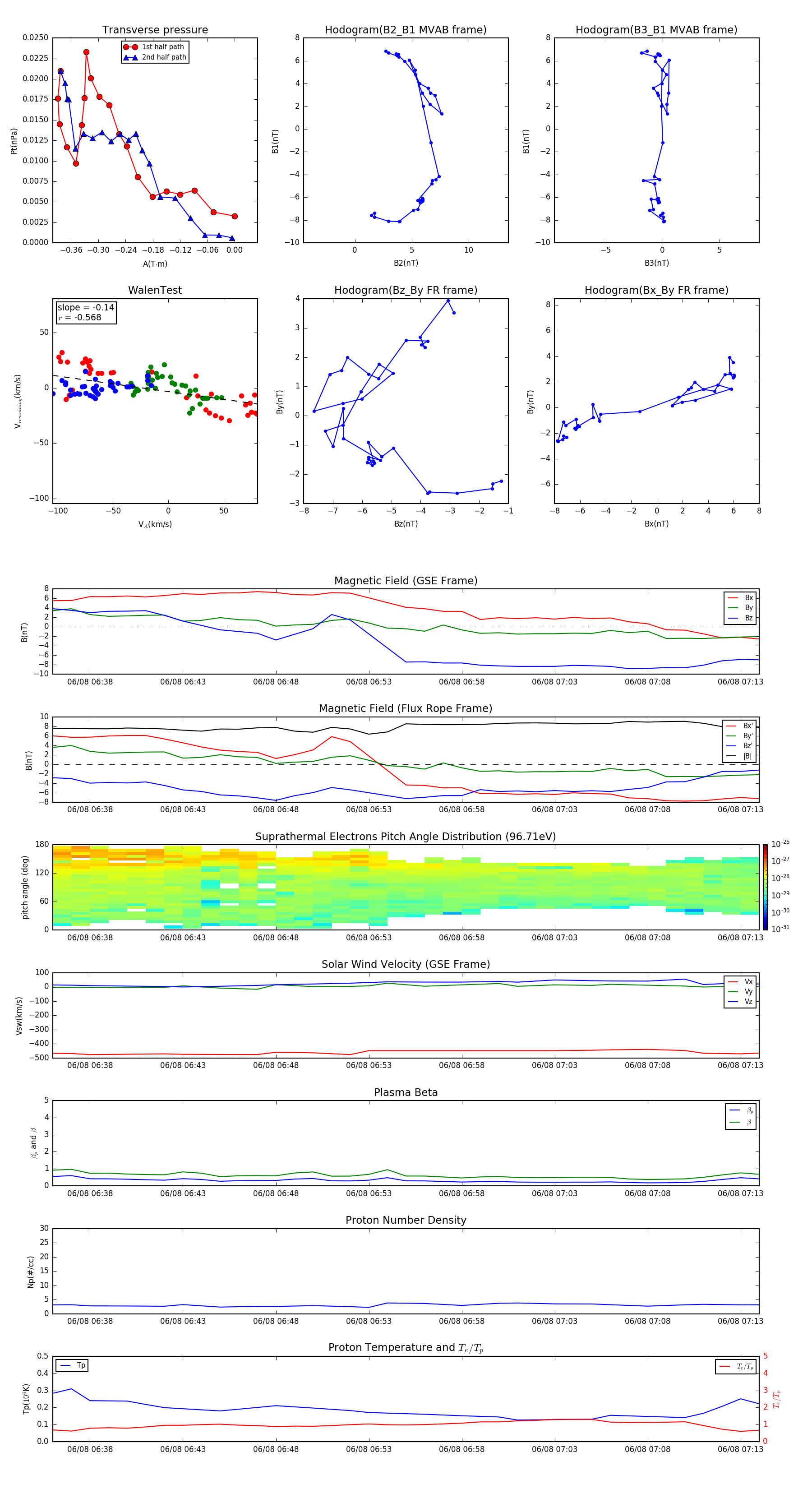Click the peak red point in Transverse pressure
Viewport: 812px width, 1489px height.
[x=86, y=52]
